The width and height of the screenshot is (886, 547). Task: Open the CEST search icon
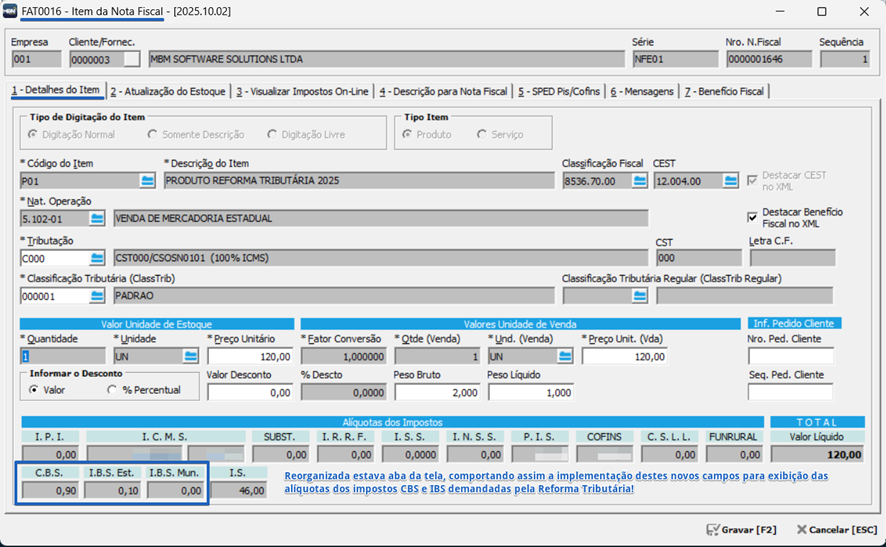click(x=733, y=181)
